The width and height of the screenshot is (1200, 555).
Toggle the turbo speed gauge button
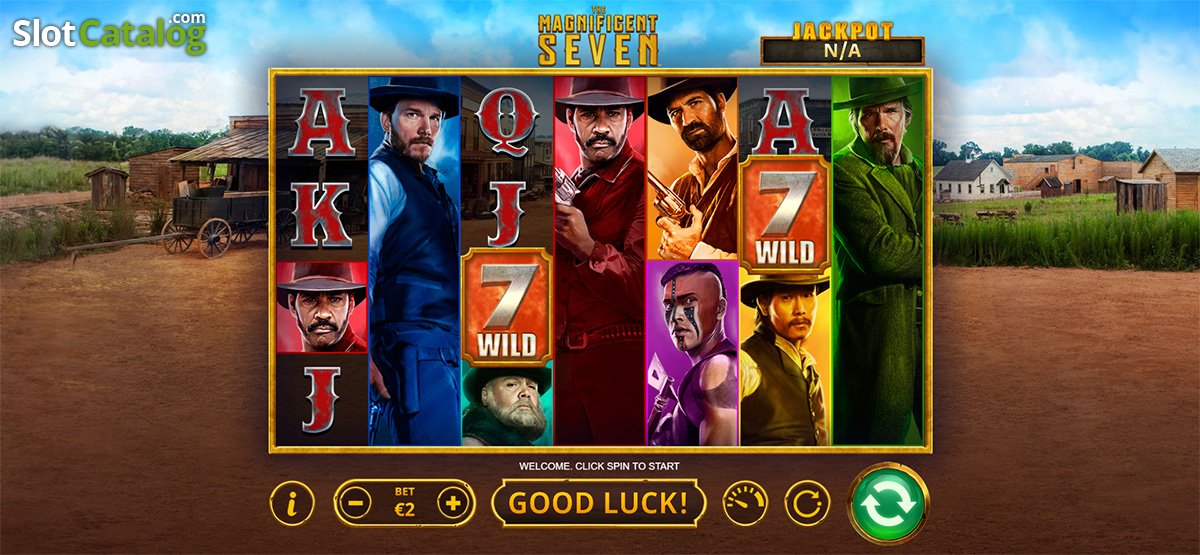745,503
